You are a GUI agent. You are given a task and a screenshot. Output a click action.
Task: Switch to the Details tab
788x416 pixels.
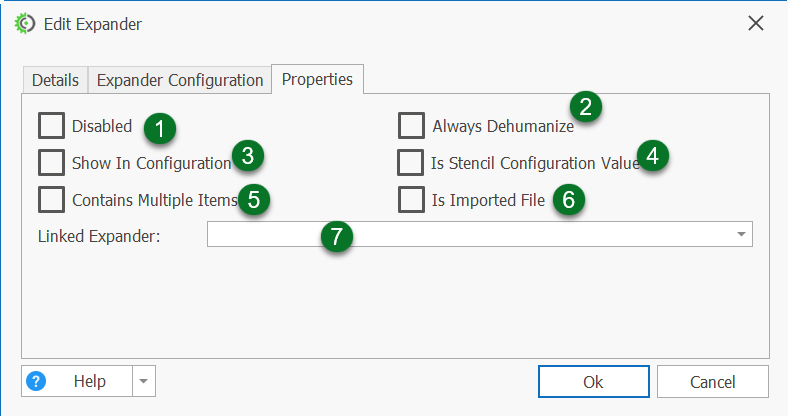[55, 80]
